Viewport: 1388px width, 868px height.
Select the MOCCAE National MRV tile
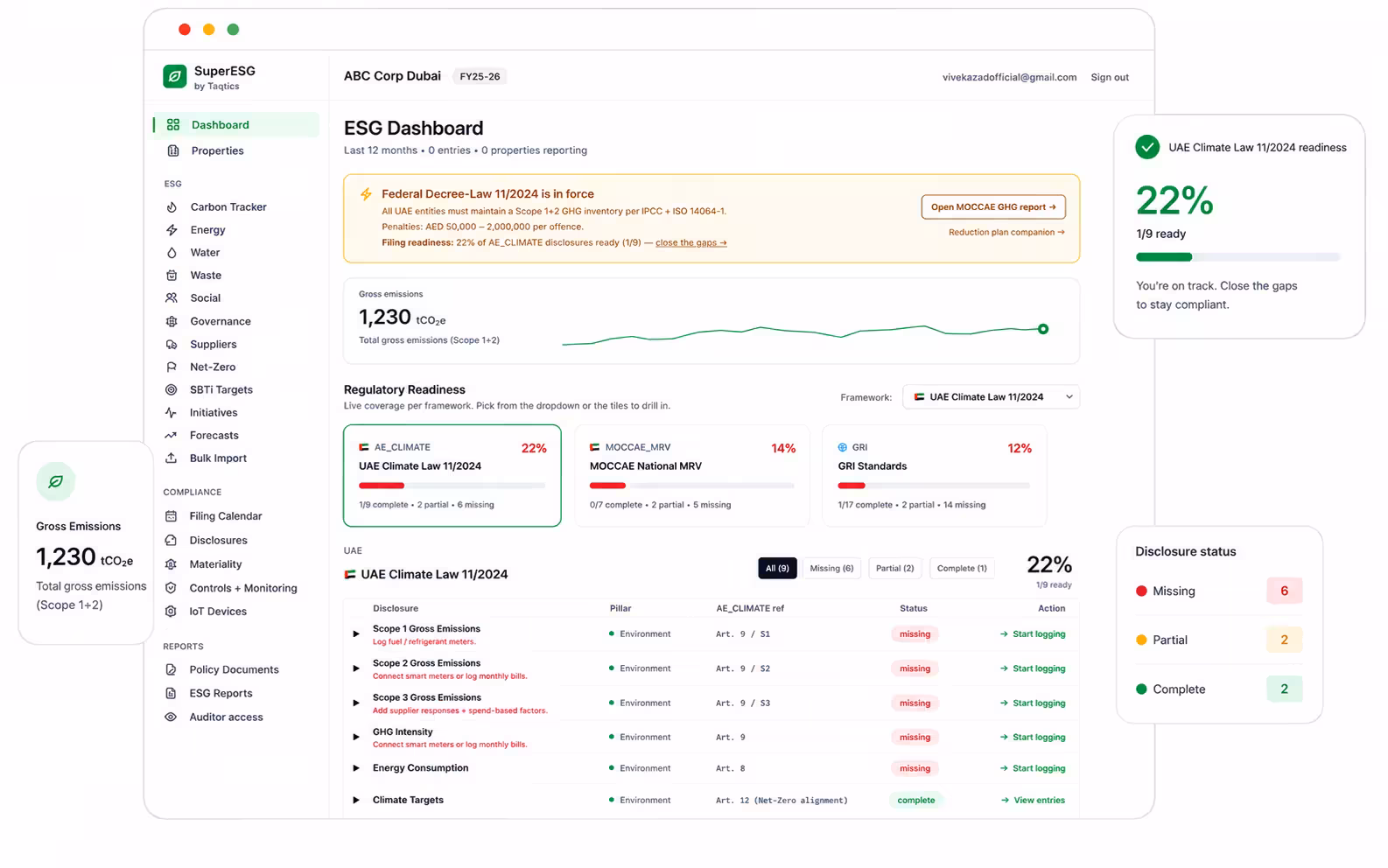click(x=691, y=476)
